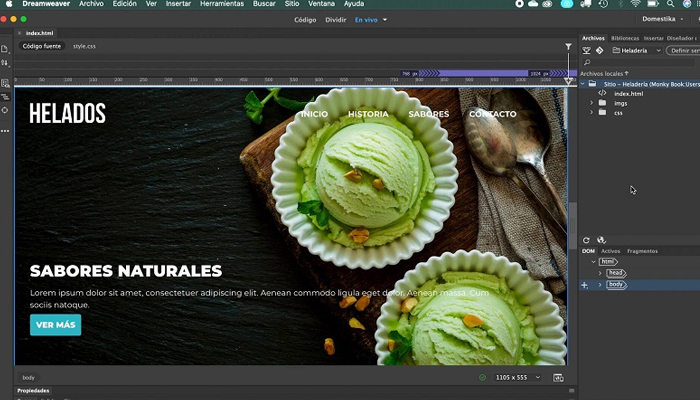
Task: Click the vertical scrollbar of live view
Action: [572, 226]
